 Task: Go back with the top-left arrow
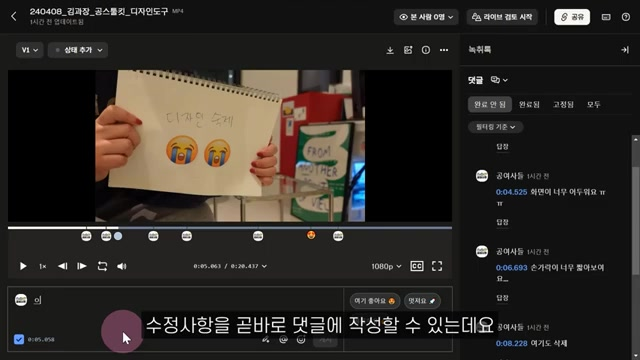tap(13, 16)
